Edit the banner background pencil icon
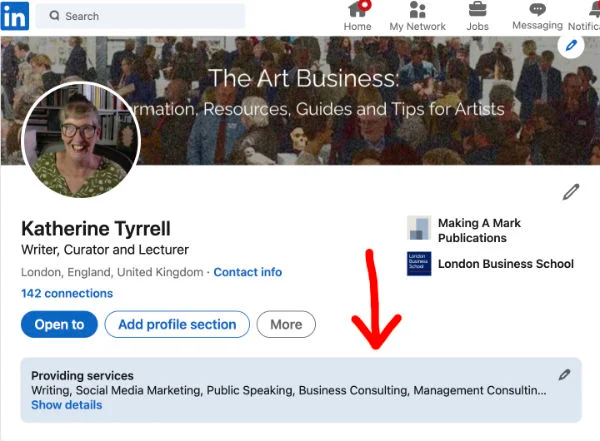The image size is (600, 441). [571, 45]
